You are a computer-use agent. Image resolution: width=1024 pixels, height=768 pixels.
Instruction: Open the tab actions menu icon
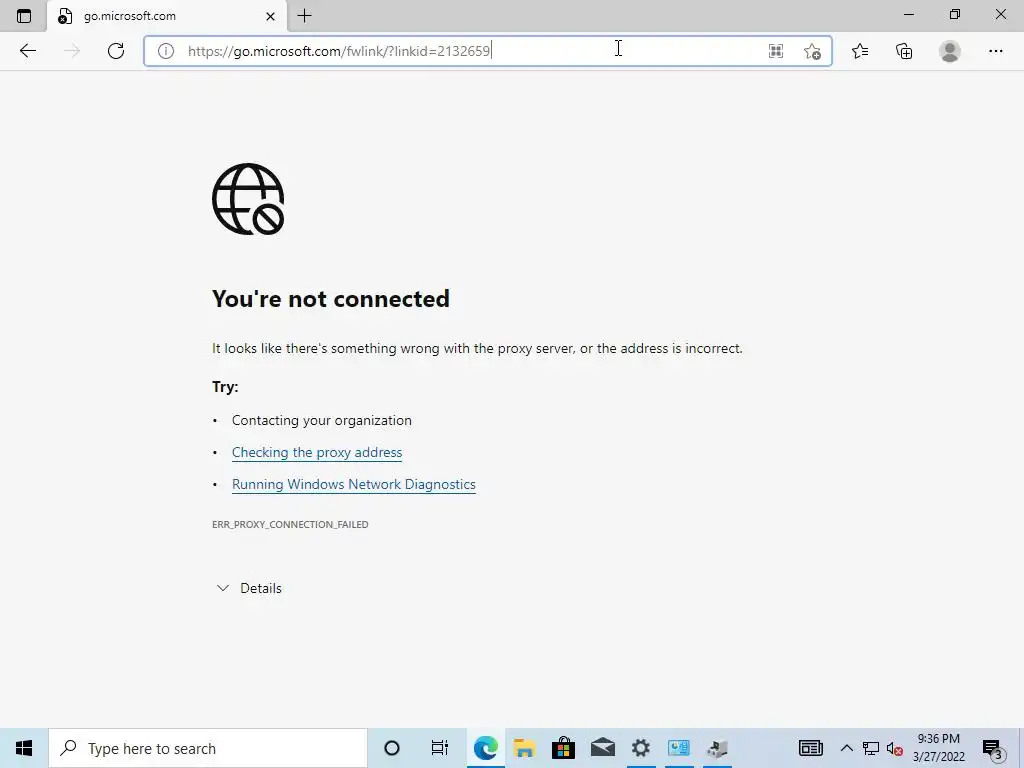pos(24,16)
